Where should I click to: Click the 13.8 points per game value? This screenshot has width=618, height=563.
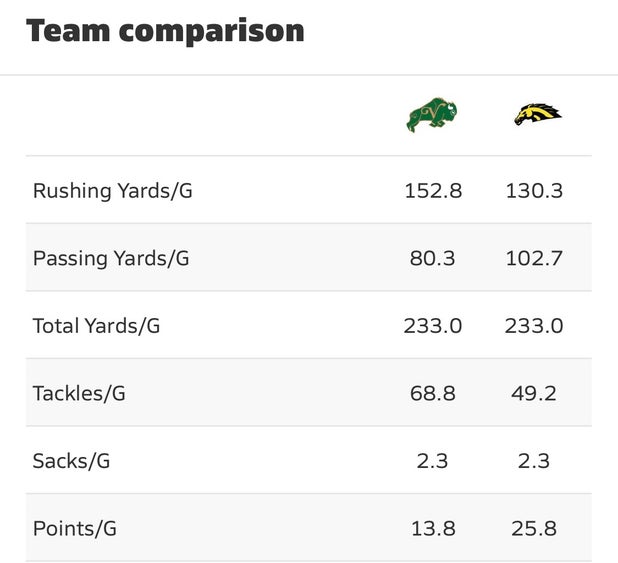click(433, 528)
